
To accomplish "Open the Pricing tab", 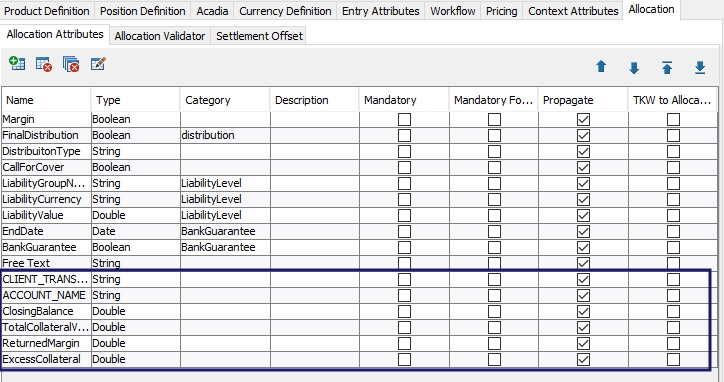I will (501, 11).
